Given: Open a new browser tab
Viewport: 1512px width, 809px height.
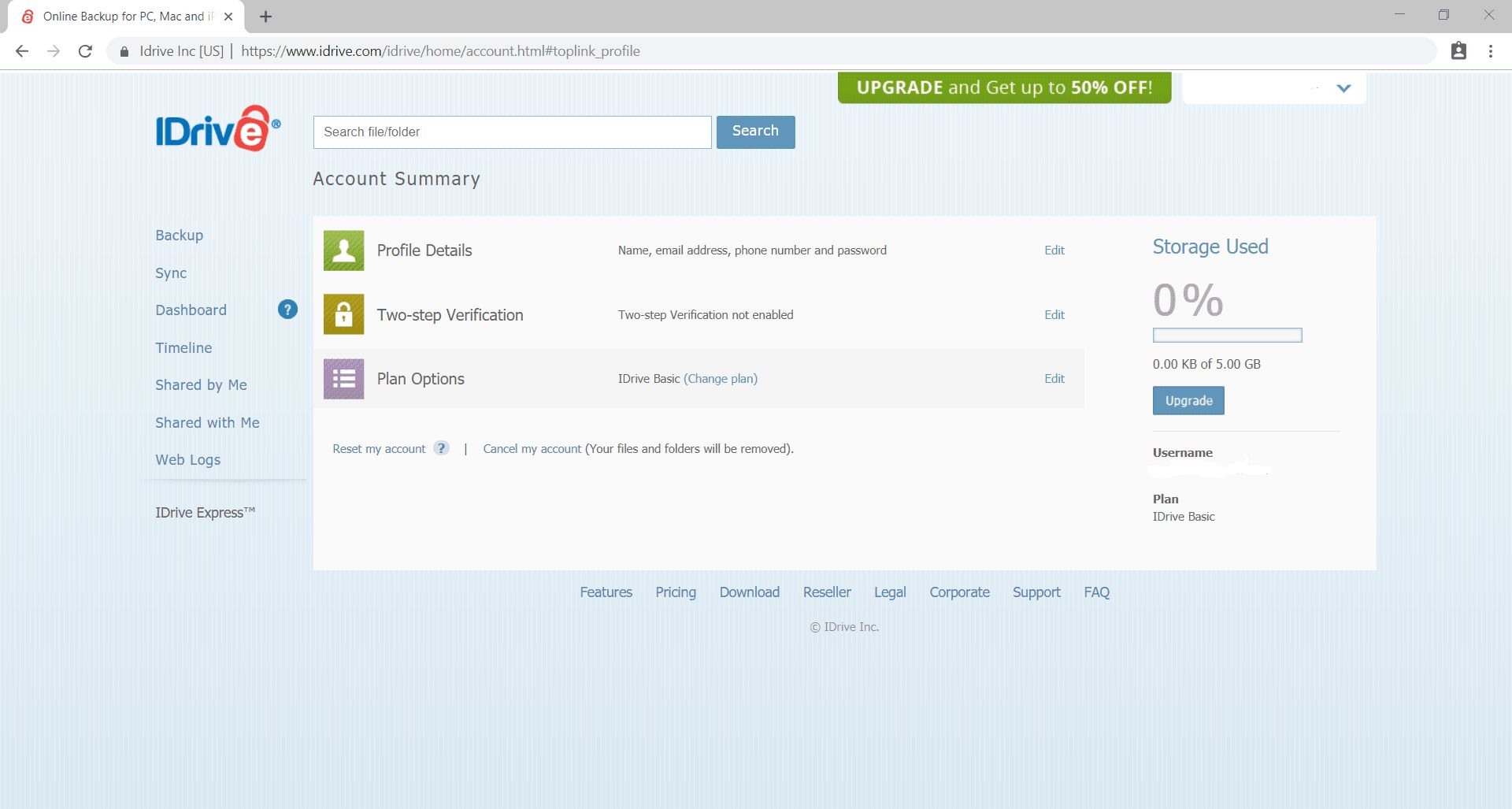Looking at the screenshot, I should coord(266,17).
